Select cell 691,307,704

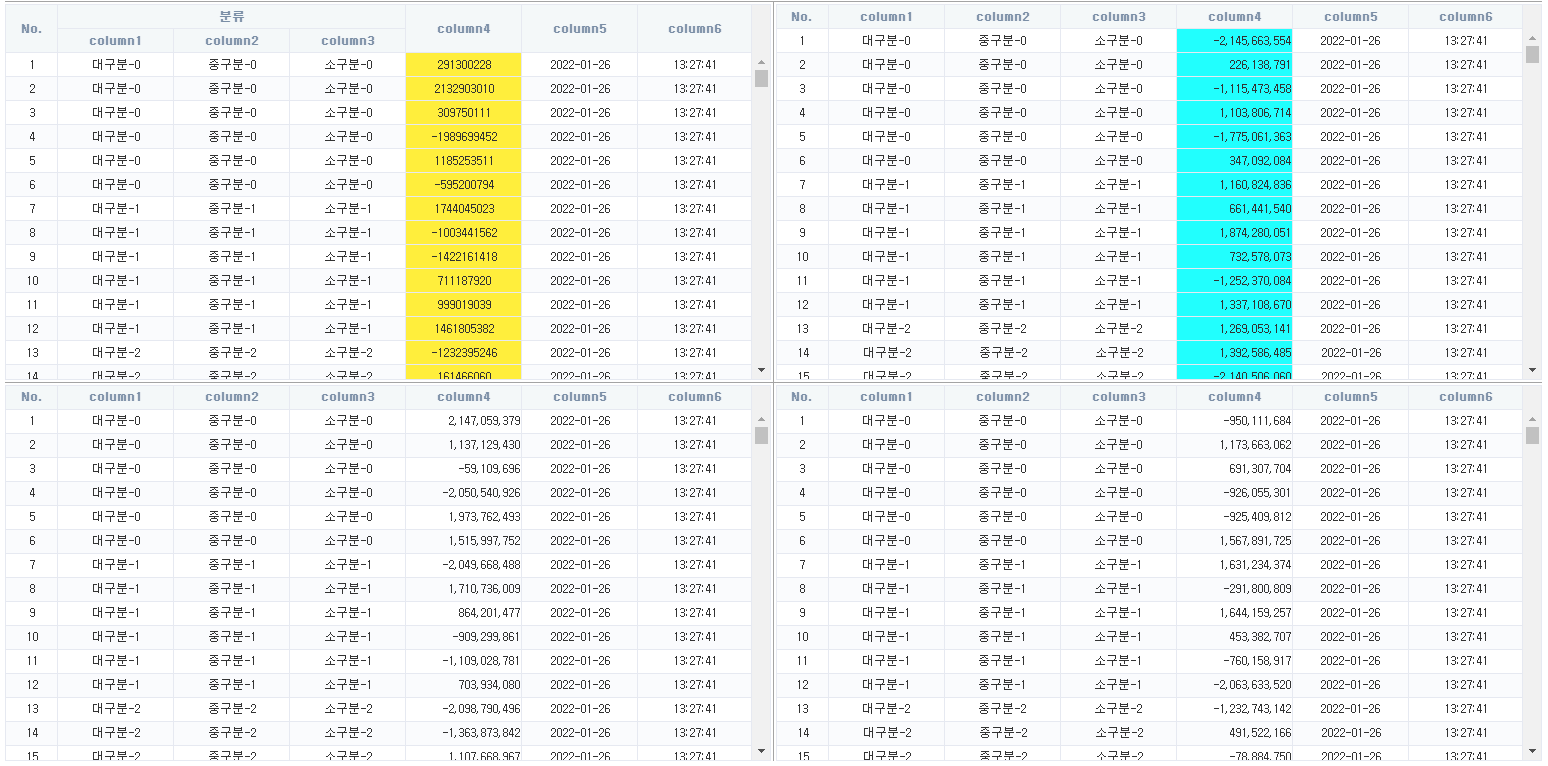pyautogui.click(x=1235, y=469)
